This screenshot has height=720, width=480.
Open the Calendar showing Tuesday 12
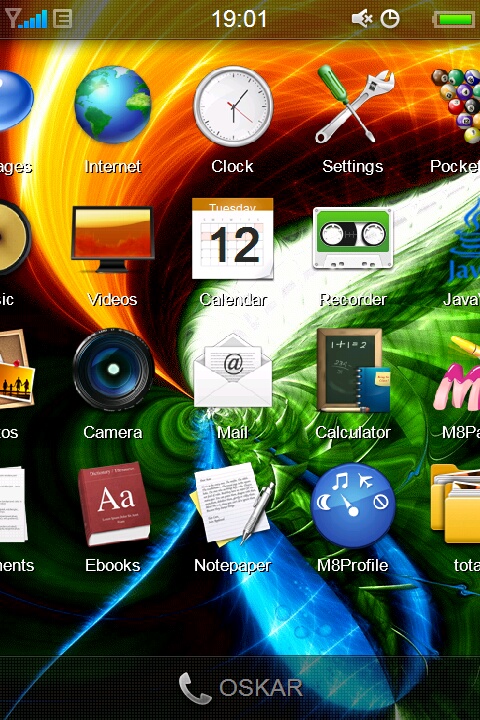pyautogui.click(x=232, y=239)
